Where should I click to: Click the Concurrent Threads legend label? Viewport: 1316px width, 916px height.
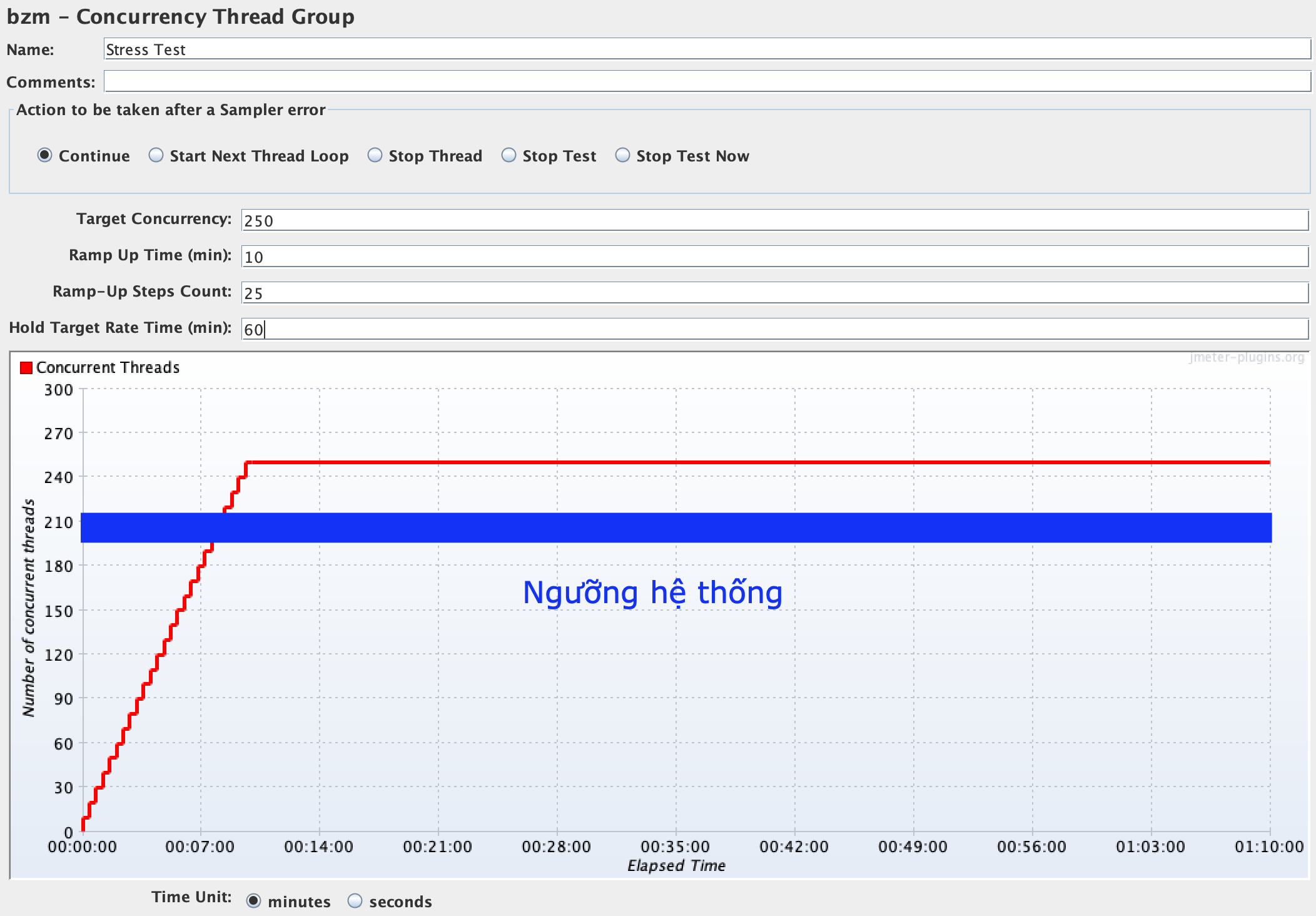tap(108, 367)
